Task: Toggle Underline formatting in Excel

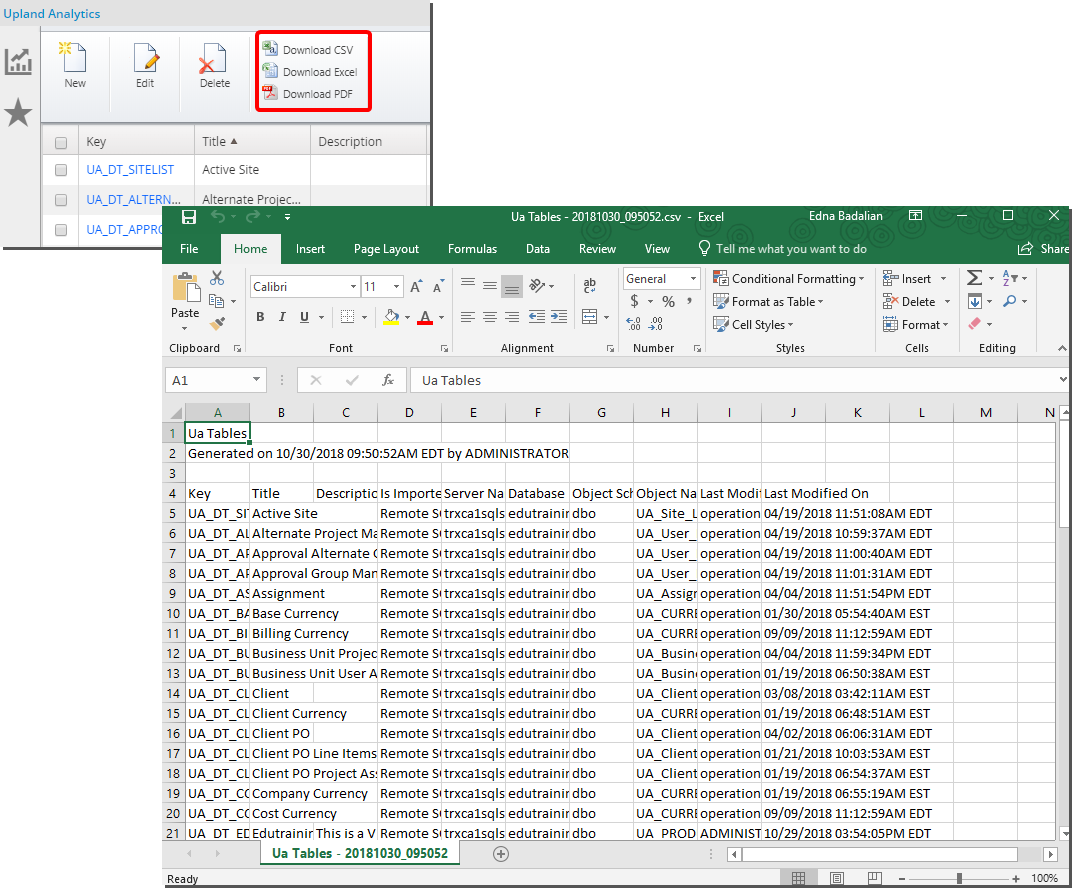Action: coord(304,317)
